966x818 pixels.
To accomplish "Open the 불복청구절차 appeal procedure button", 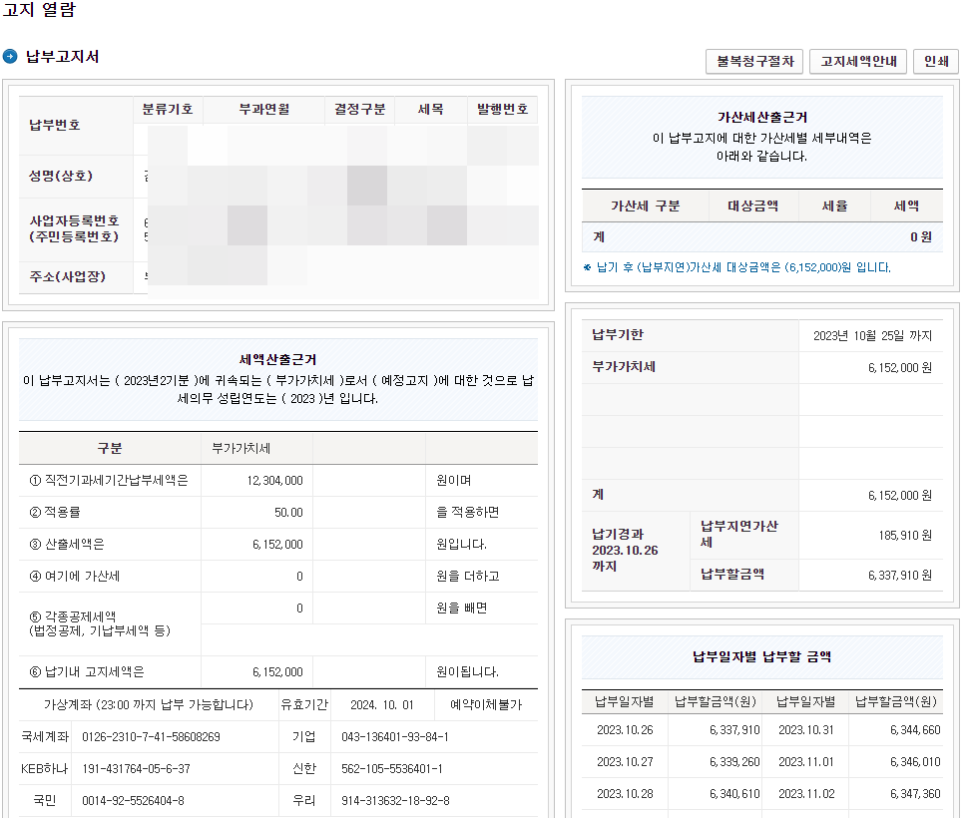I will (x=754, y=61).
